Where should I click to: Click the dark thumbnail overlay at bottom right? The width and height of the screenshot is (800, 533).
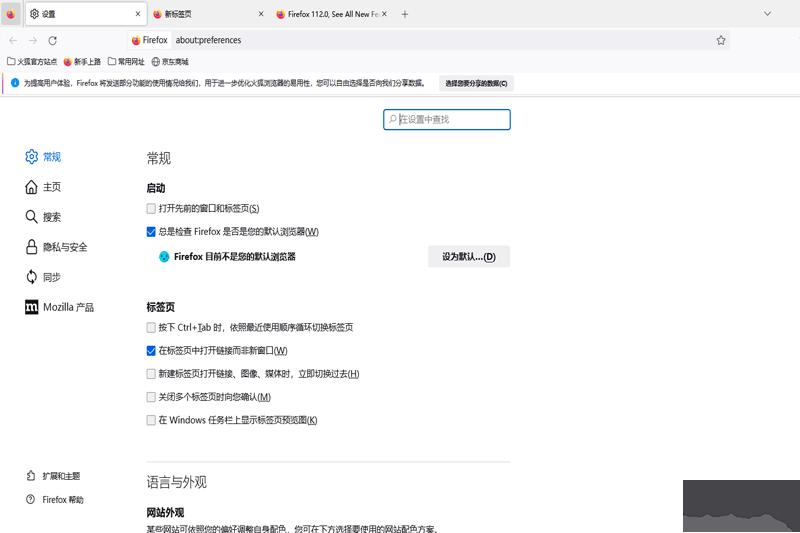pos(741,506)
